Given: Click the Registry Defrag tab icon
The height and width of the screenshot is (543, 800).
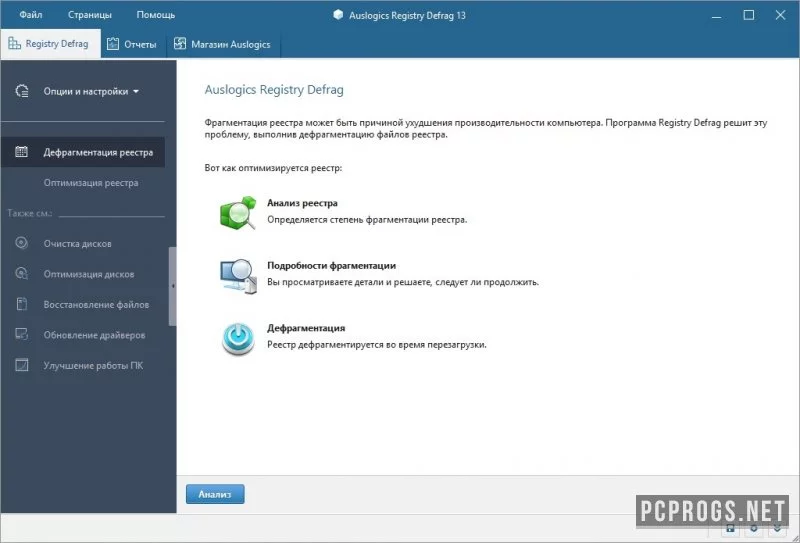Looking at the screenshot, I should click(x=14, y=44).
